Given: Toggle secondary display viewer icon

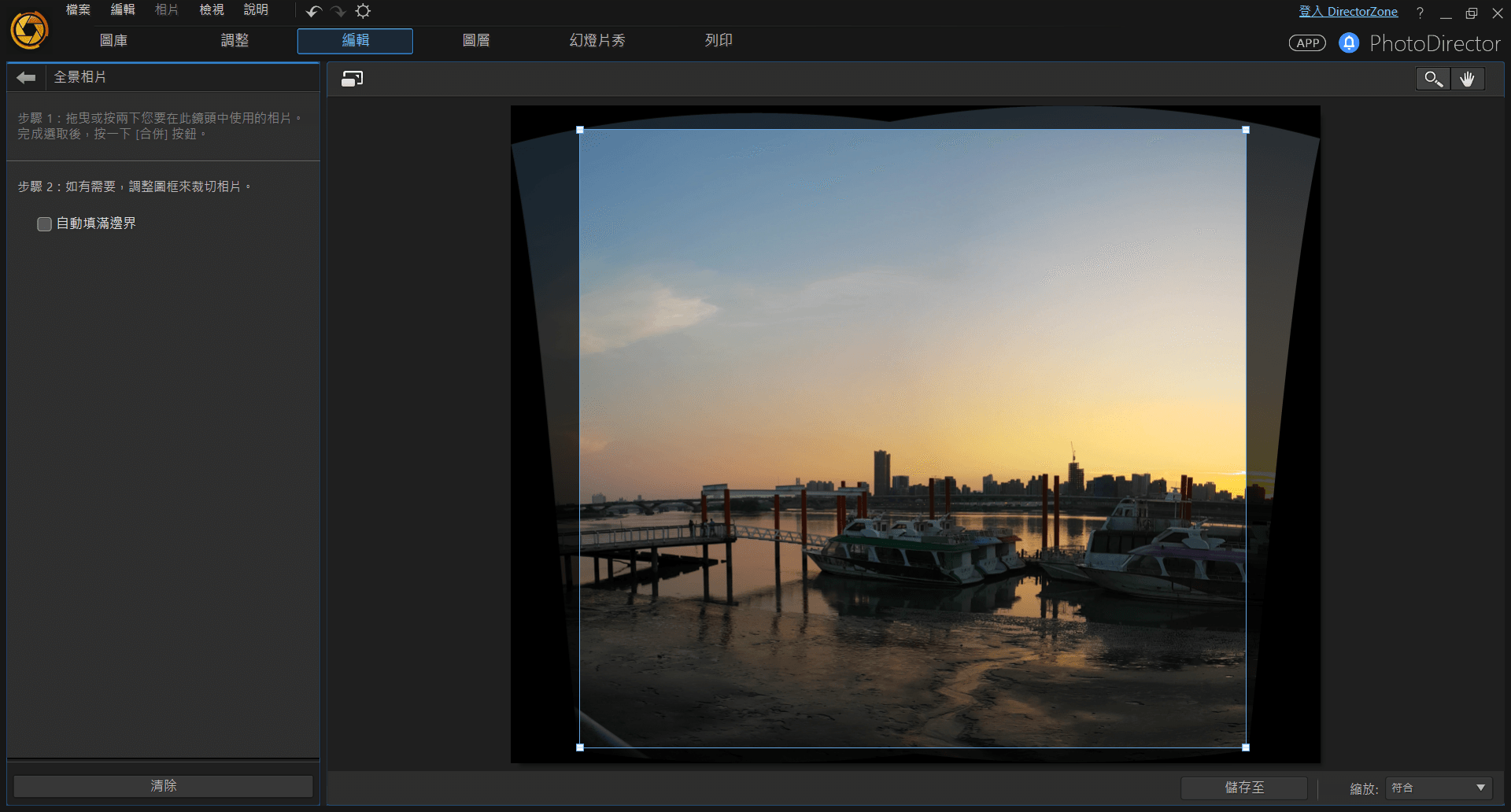Looking at the screenshot, I should [352, 79].
